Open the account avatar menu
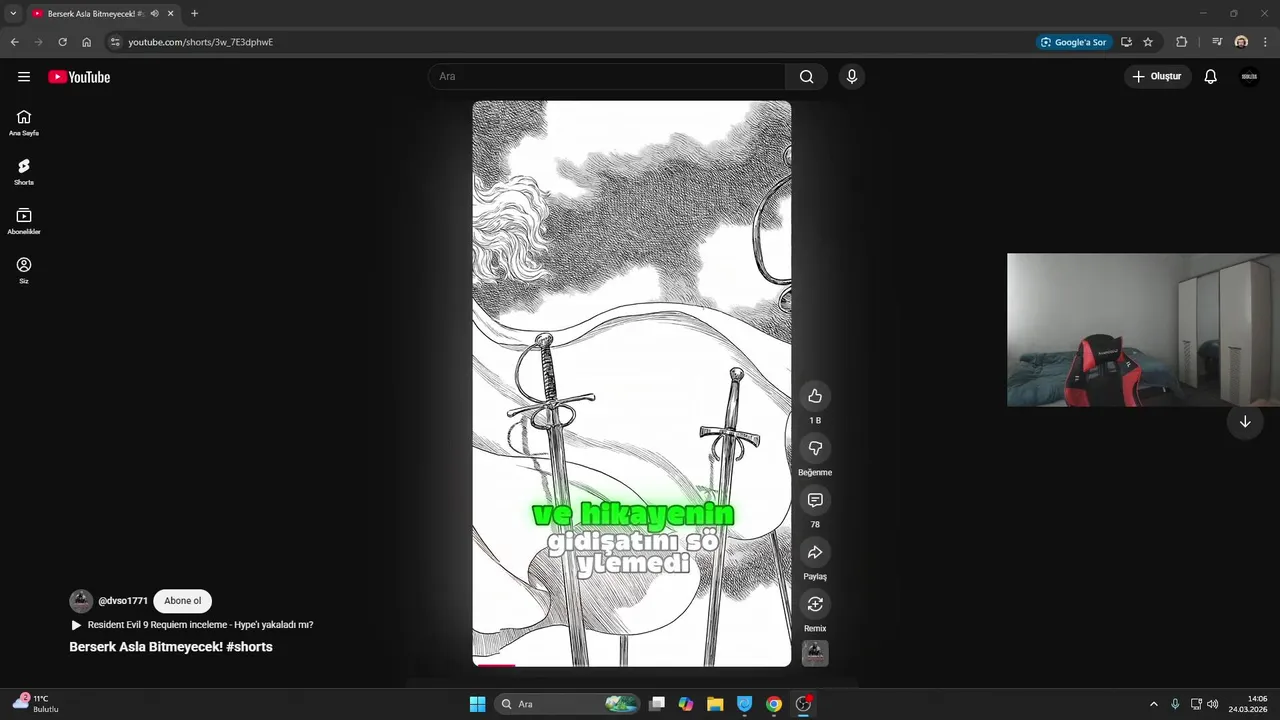1280x720 pixels. [1249, 77]
